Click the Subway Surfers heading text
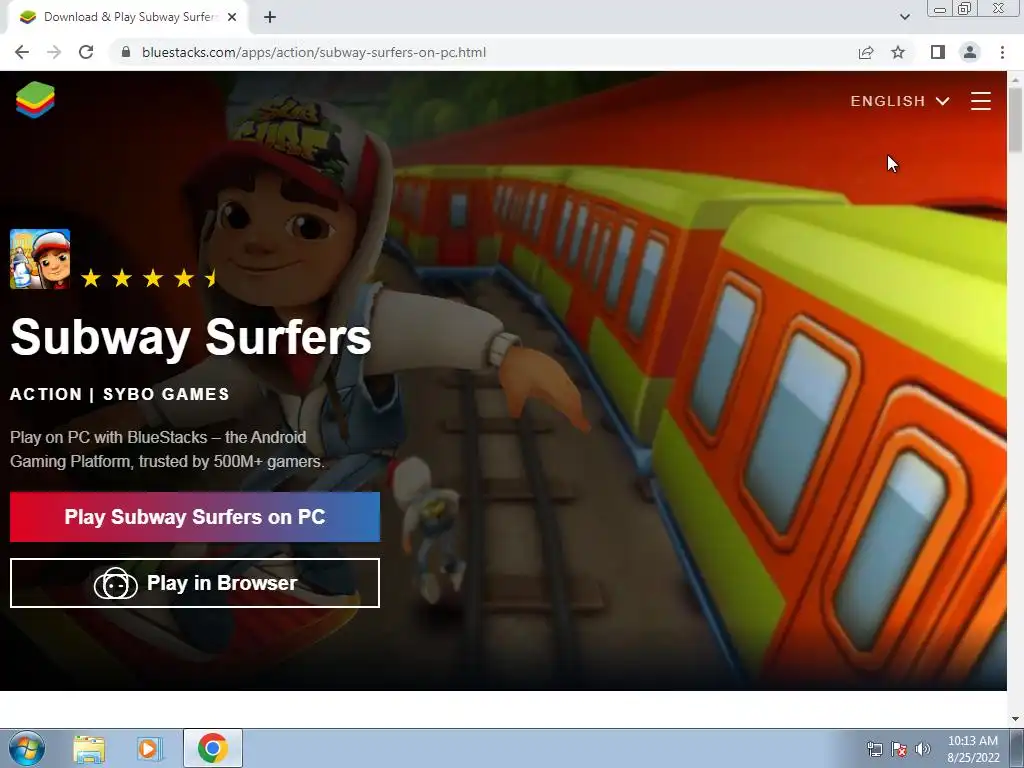This screenshot has height=768, width=1024. [191, 338]
